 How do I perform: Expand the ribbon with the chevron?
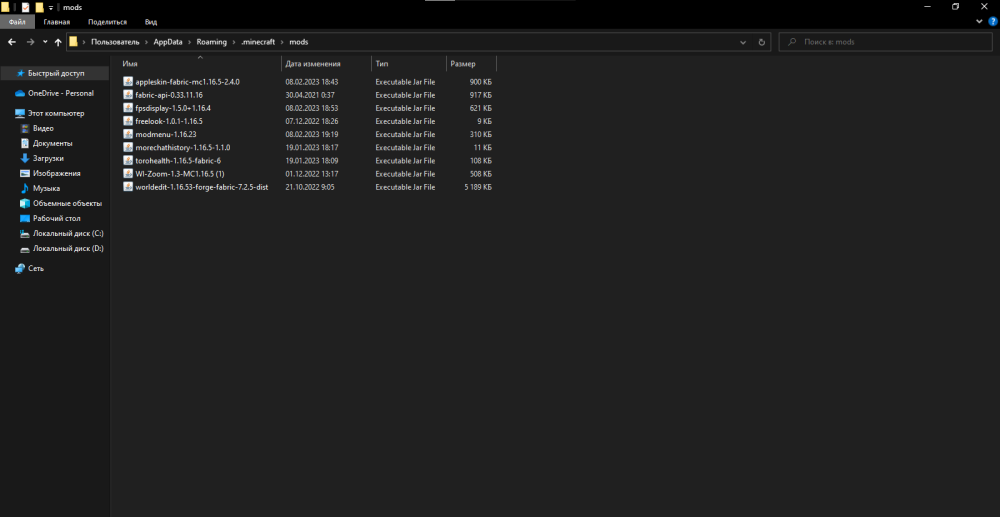pyautogui.click(x=980, y=22)
